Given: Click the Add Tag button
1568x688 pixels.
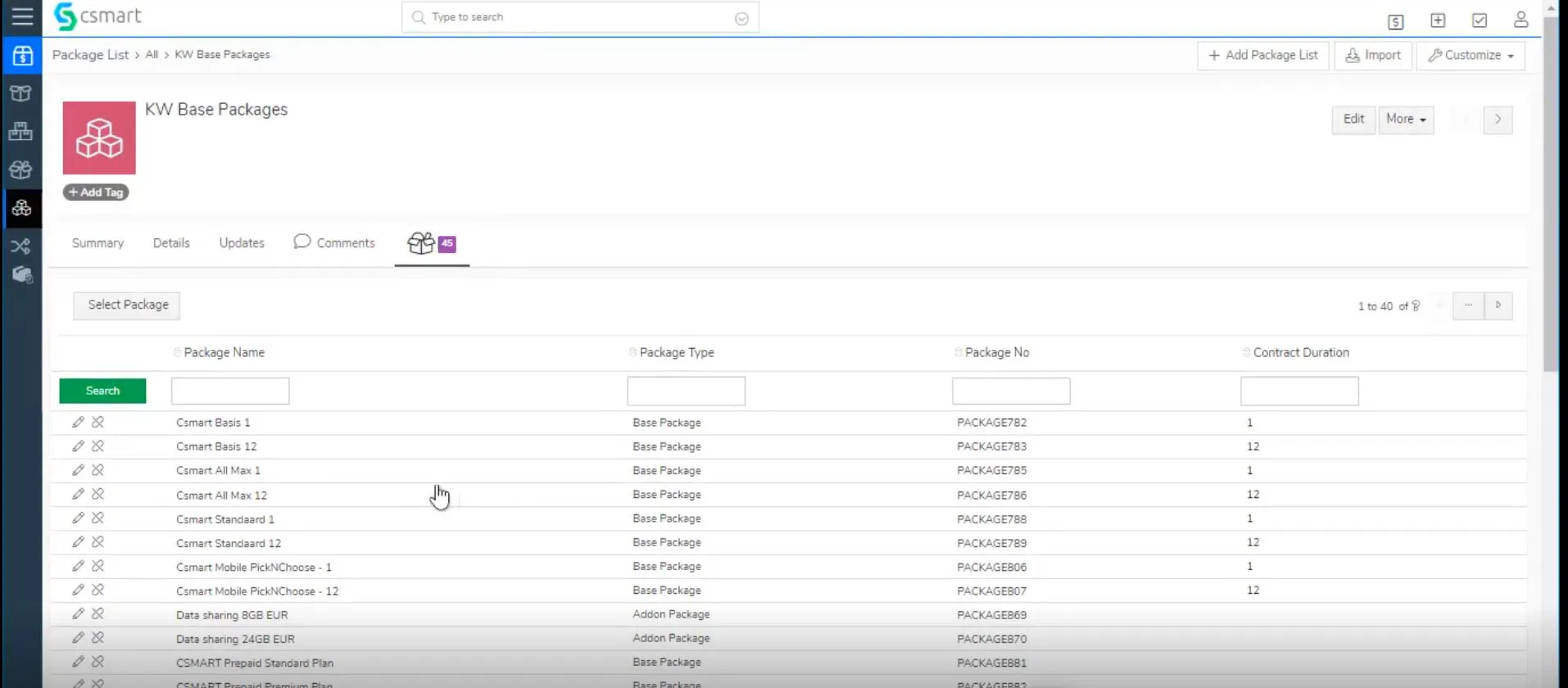Looking at the screenshot, I should pos(96,192).
